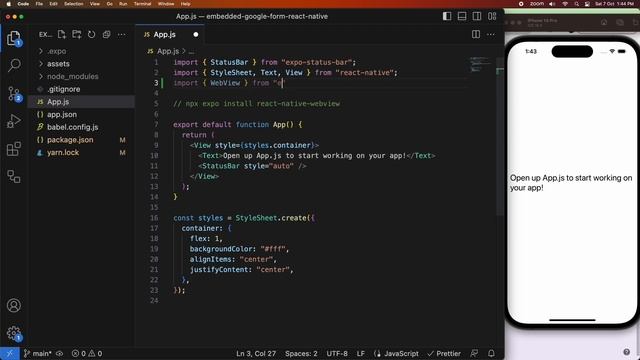This screenshot has height=360, width=640.
Task: Open the Explorer view in activity bar
Action: (x=14, y=38)
